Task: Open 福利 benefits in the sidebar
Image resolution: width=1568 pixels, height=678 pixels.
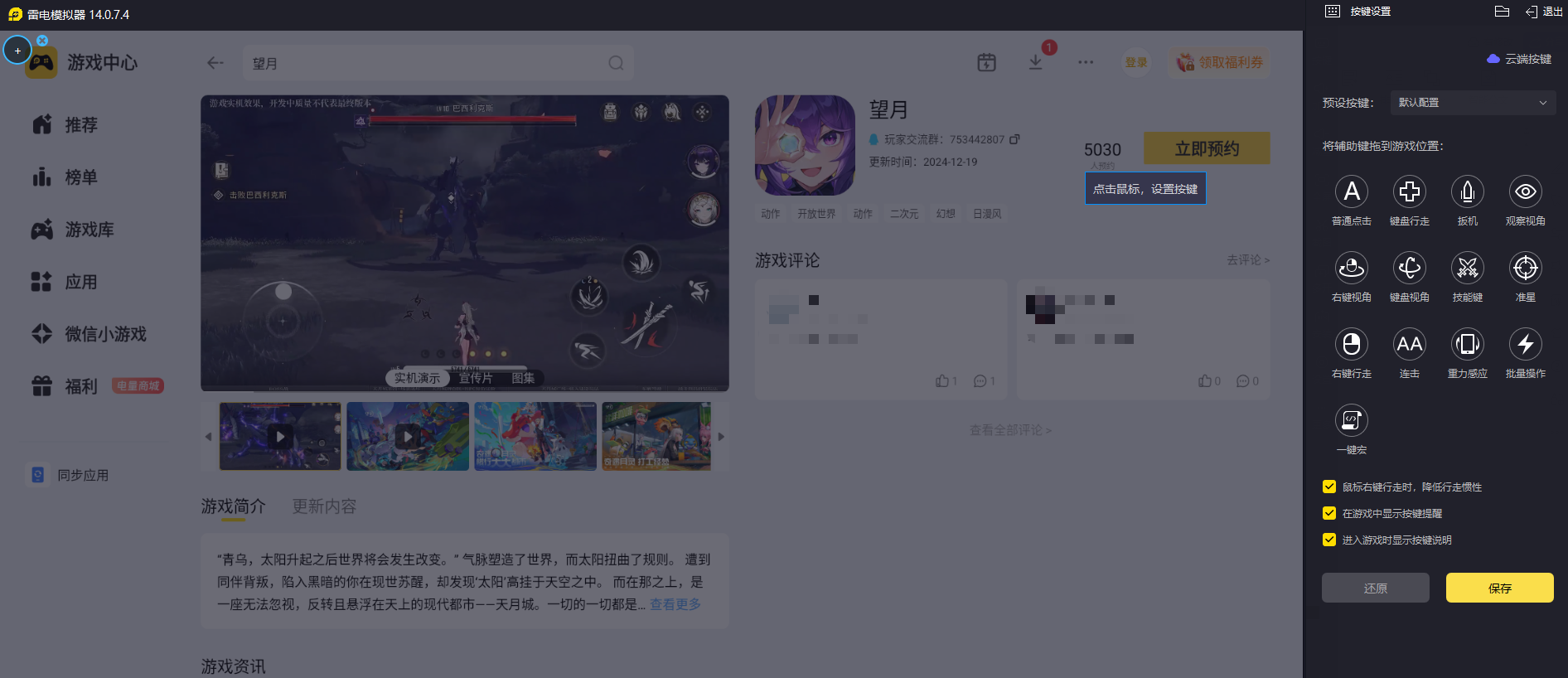Action: (65, 386)
